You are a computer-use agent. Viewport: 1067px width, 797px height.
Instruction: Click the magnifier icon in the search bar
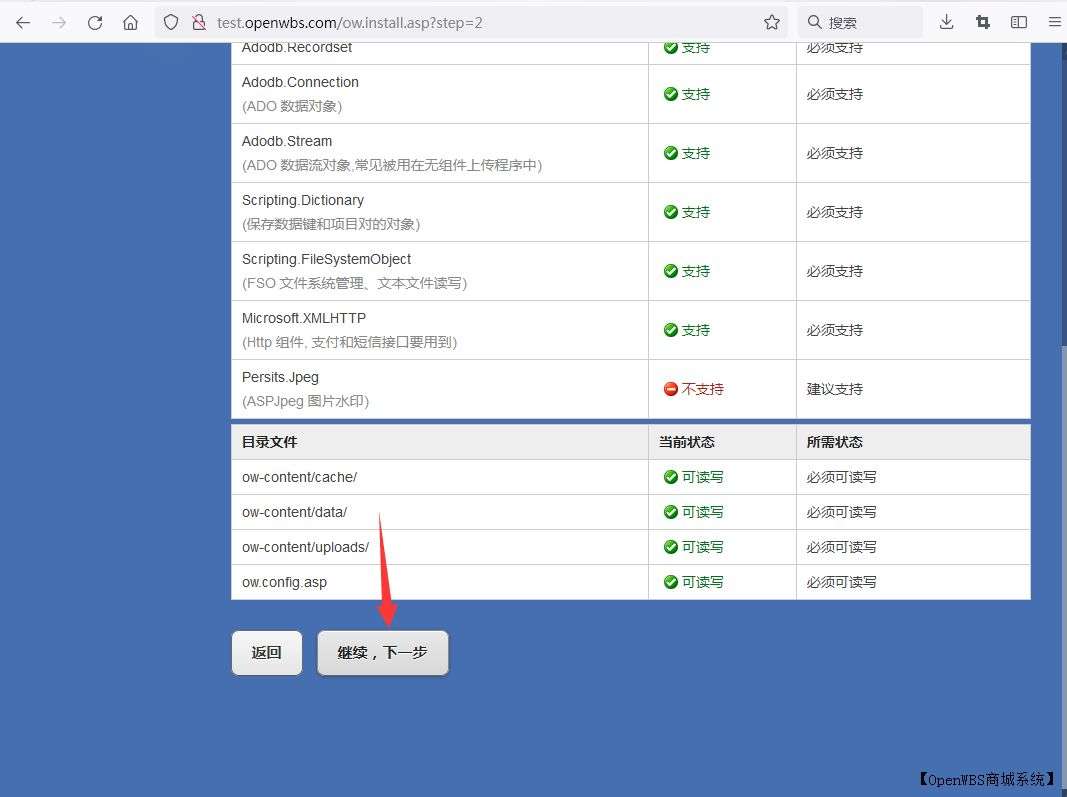coord(816,21)
